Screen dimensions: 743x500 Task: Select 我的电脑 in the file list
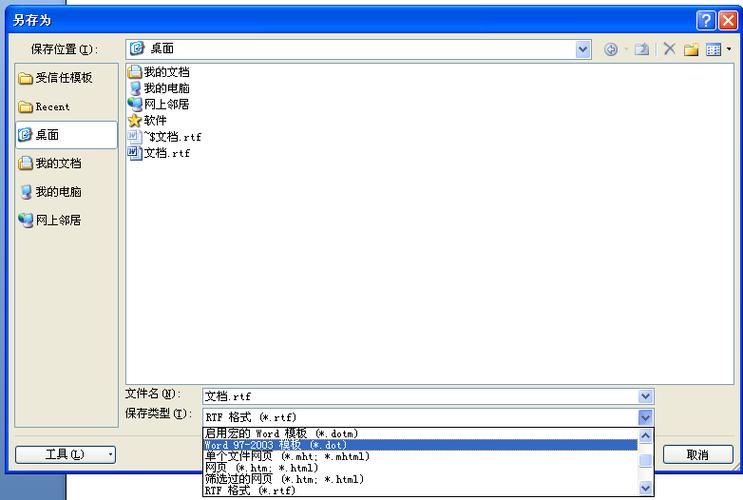pyautogui.click(x=159, y=88)
